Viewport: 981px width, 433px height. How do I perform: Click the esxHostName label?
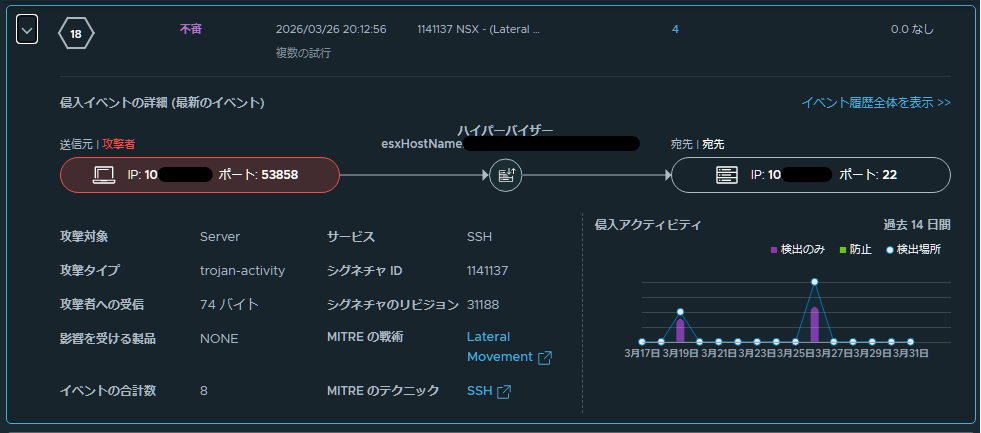point(422,144)
